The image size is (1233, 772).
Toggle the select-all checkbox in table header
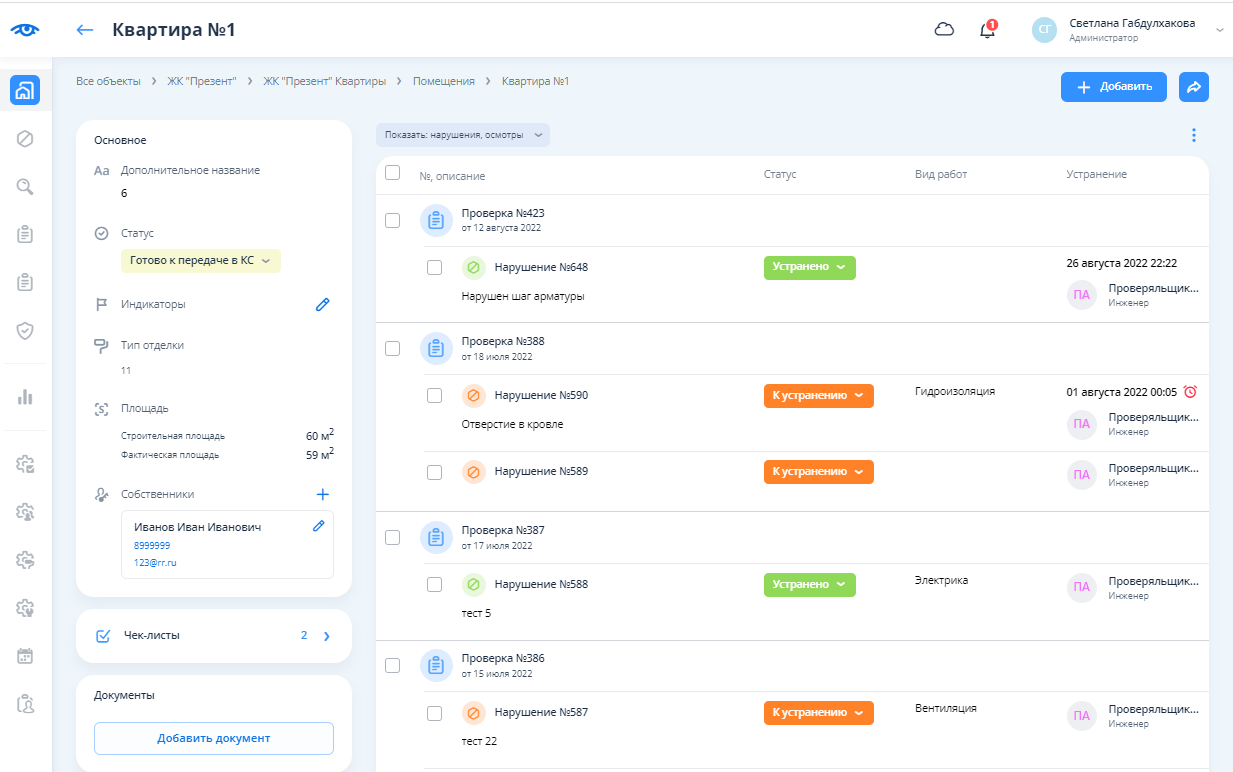[x=393, y=173]
